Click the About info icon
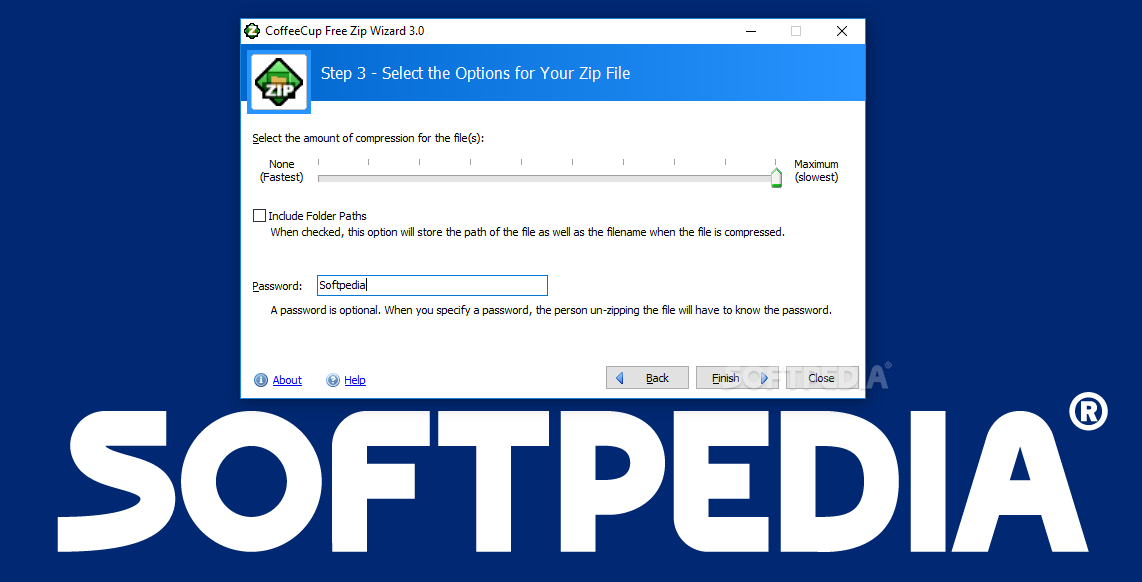 [261, 380]
